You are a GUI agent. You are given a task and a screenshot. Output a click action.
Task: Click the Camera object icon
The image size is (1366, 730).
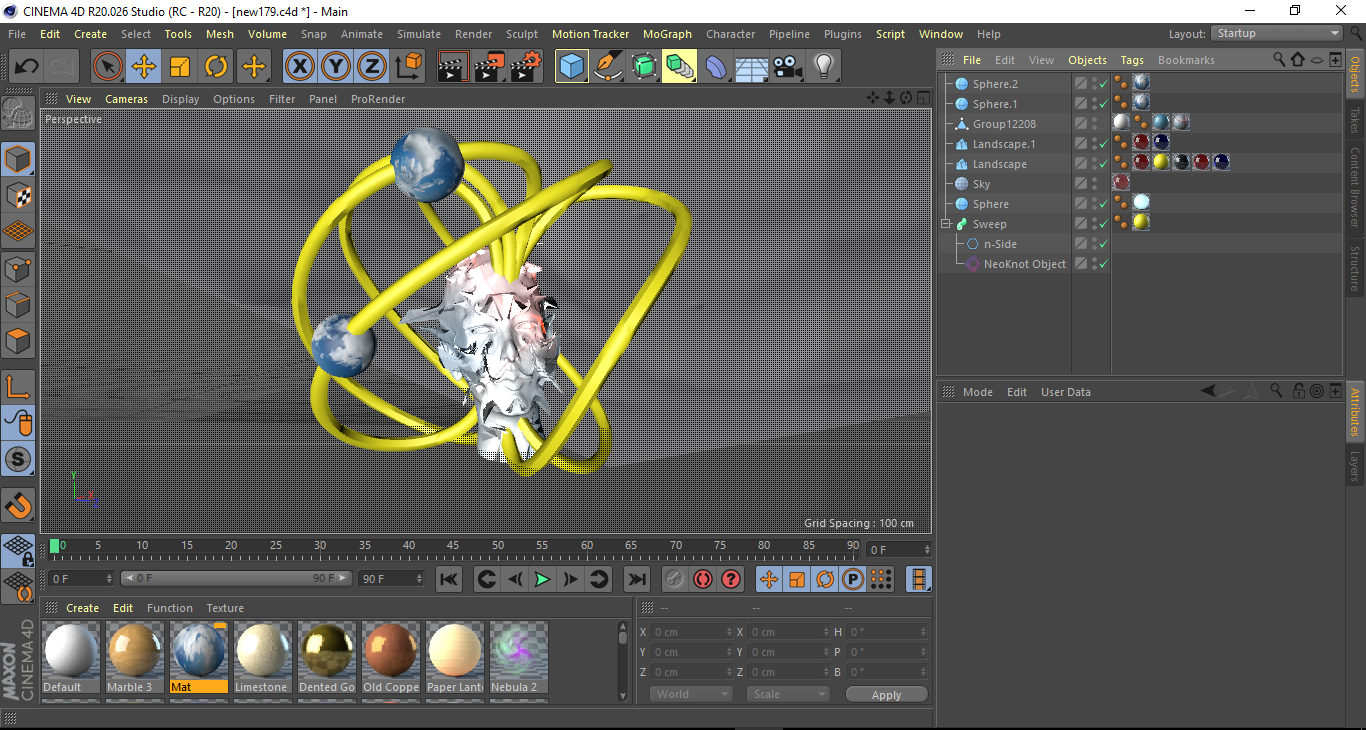click(787, 67)
